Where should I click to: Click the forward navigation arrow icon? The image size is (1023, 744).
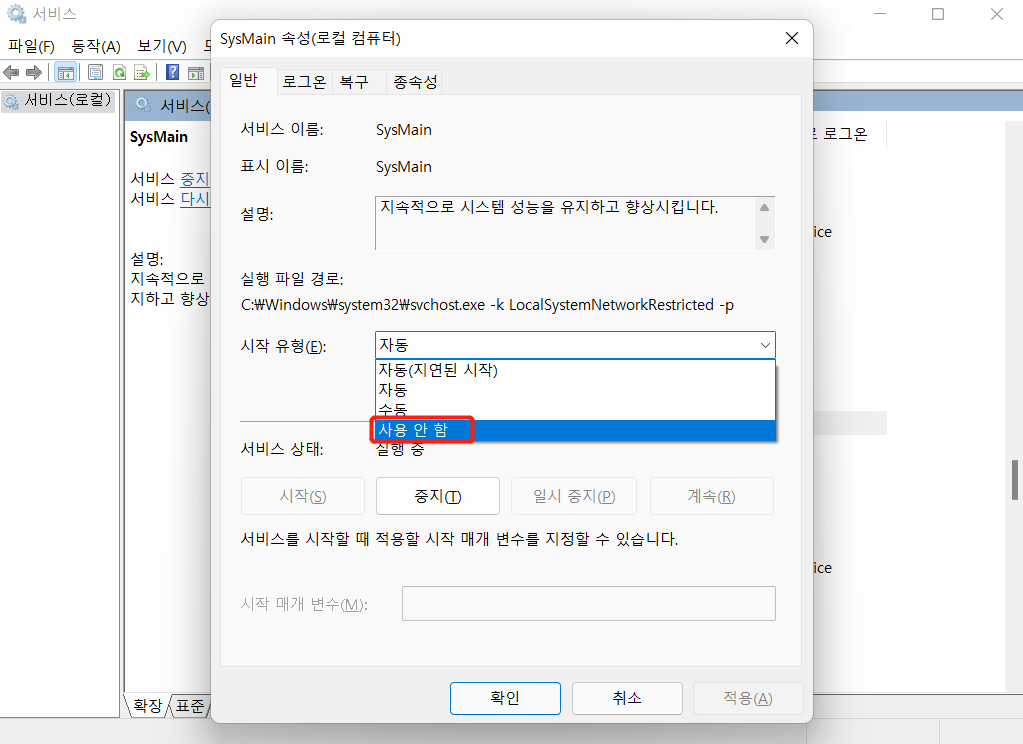[32, 71]
